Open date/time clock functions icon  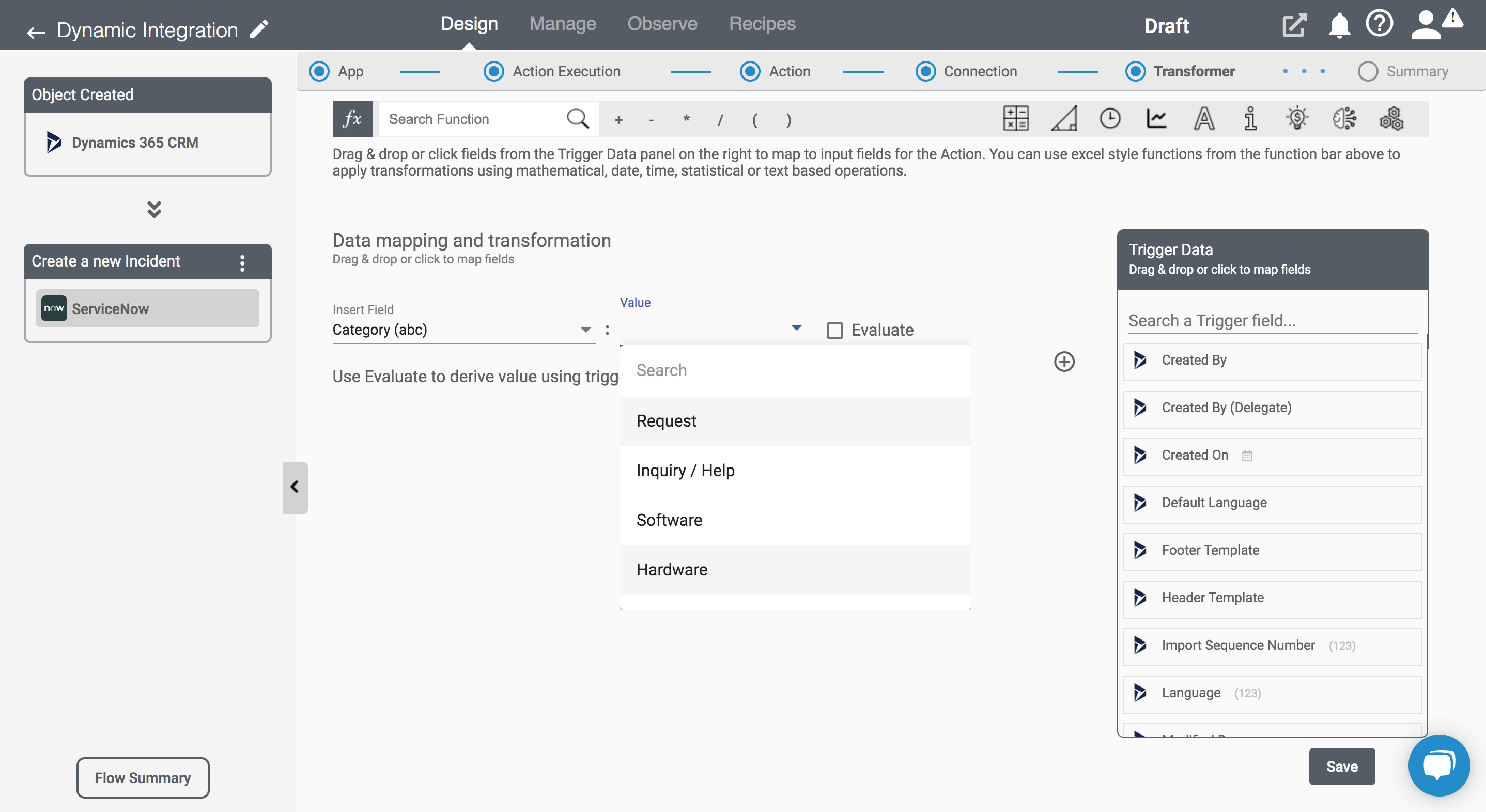[x=1110, y=119]
